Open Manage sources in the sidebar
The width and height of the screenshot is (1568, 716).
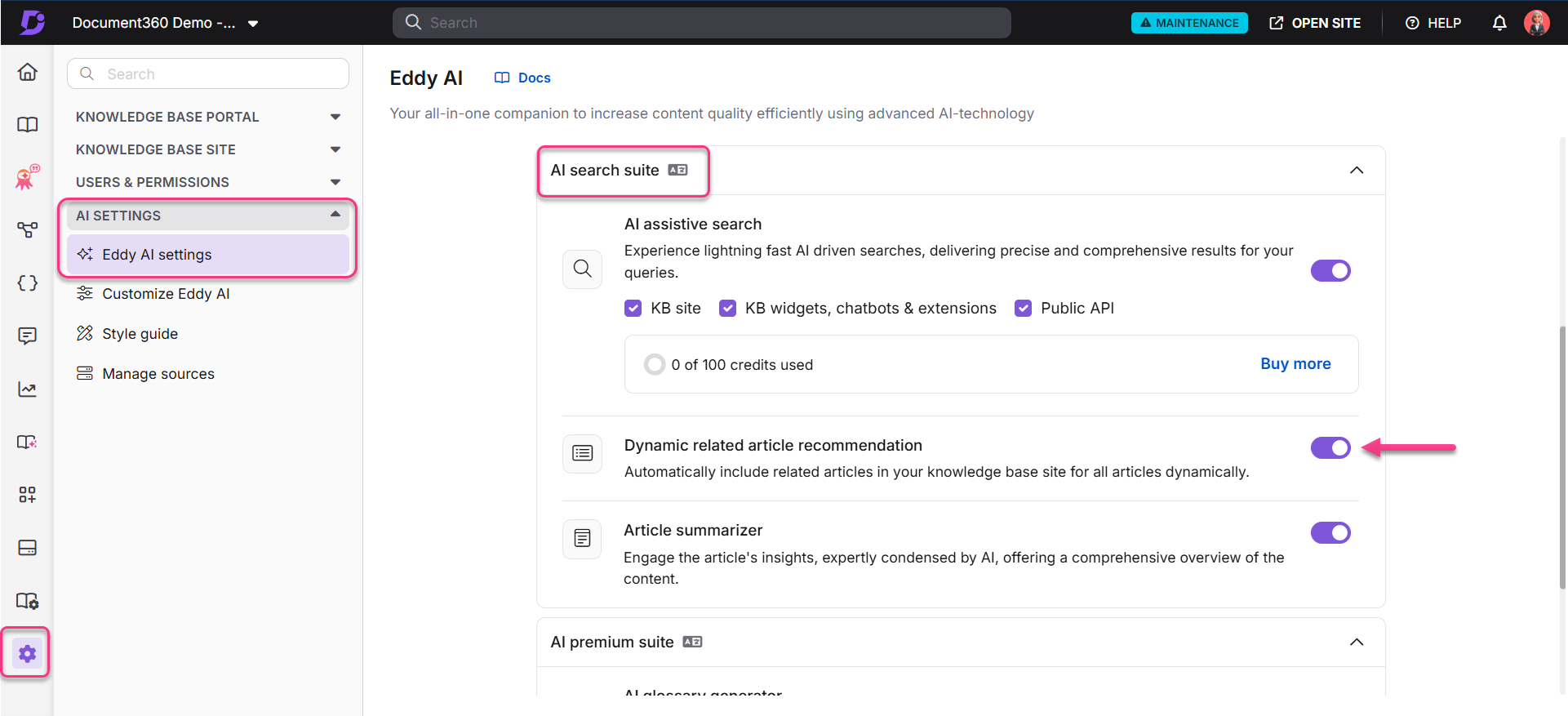pyautogui.click(x=158, y=374)
